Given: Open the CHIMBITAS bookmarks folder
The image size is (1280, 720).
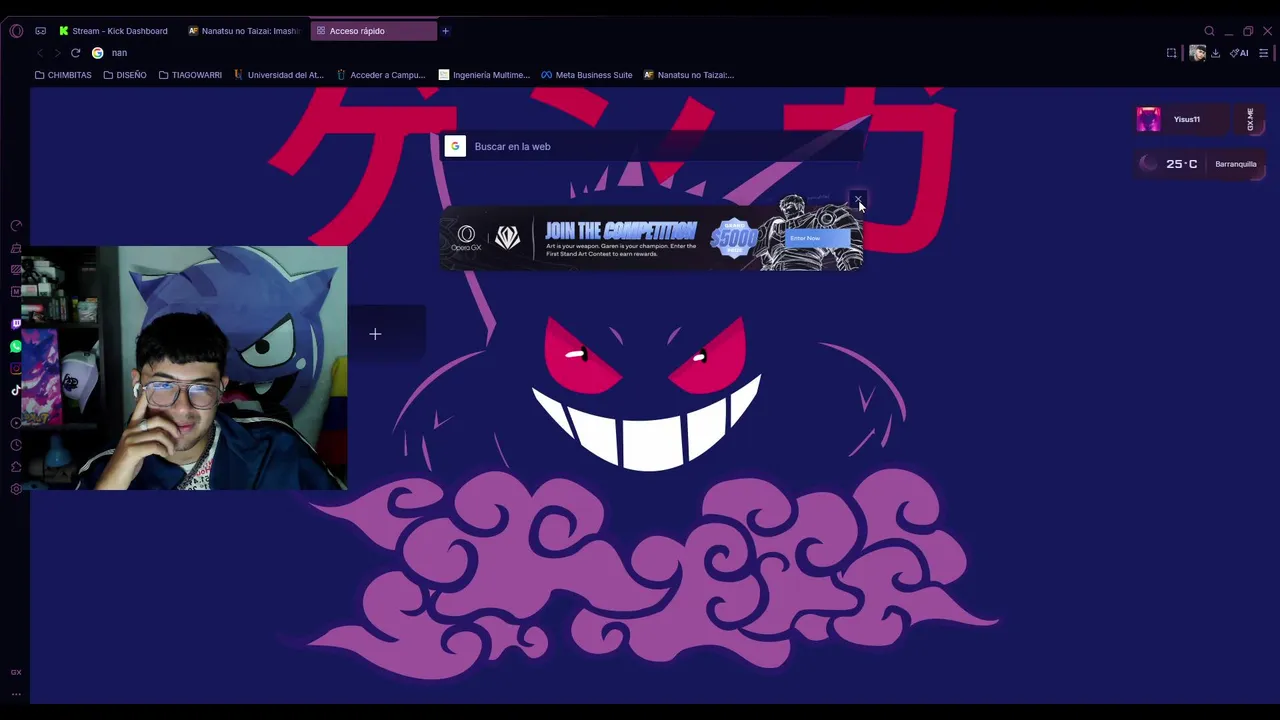Looking at the screenshot, I should 63,75.
